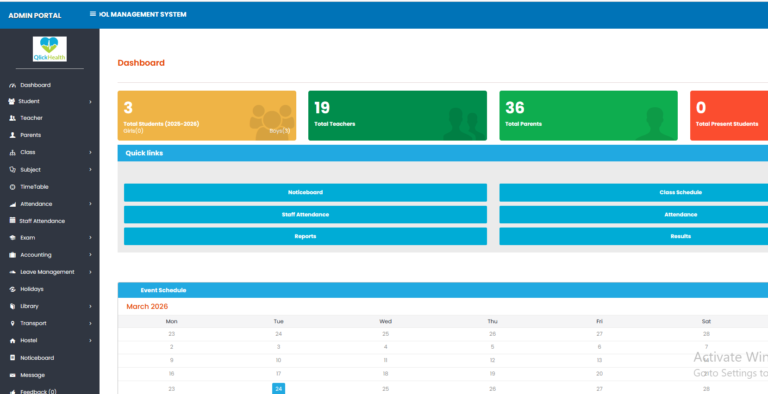Open the Total Teachers card
Viewport: 768px width, 394px height.
pyautogui.click(x=397, y=116)
